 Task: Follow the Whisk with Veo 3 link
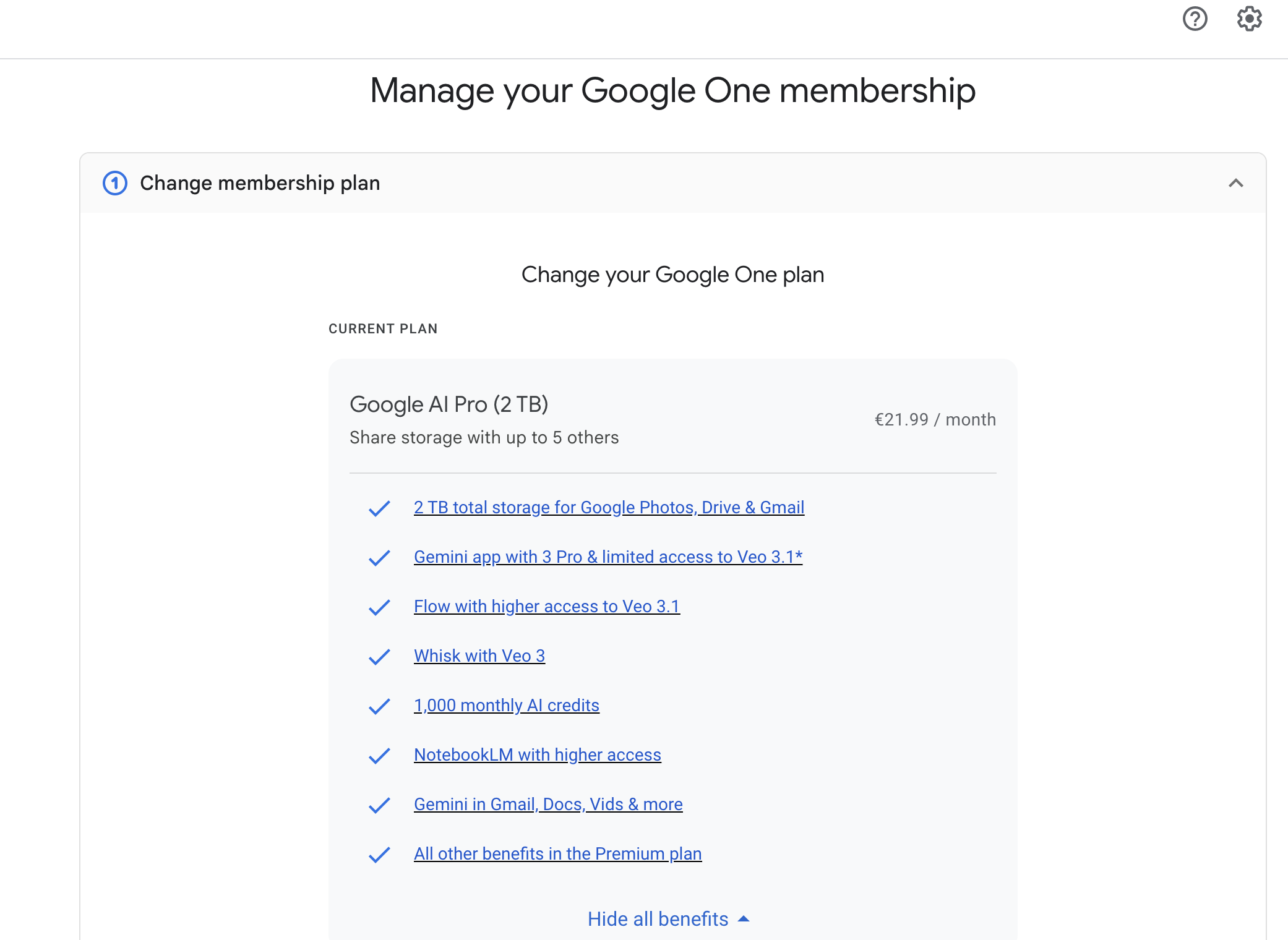click(x=479, y=656)
